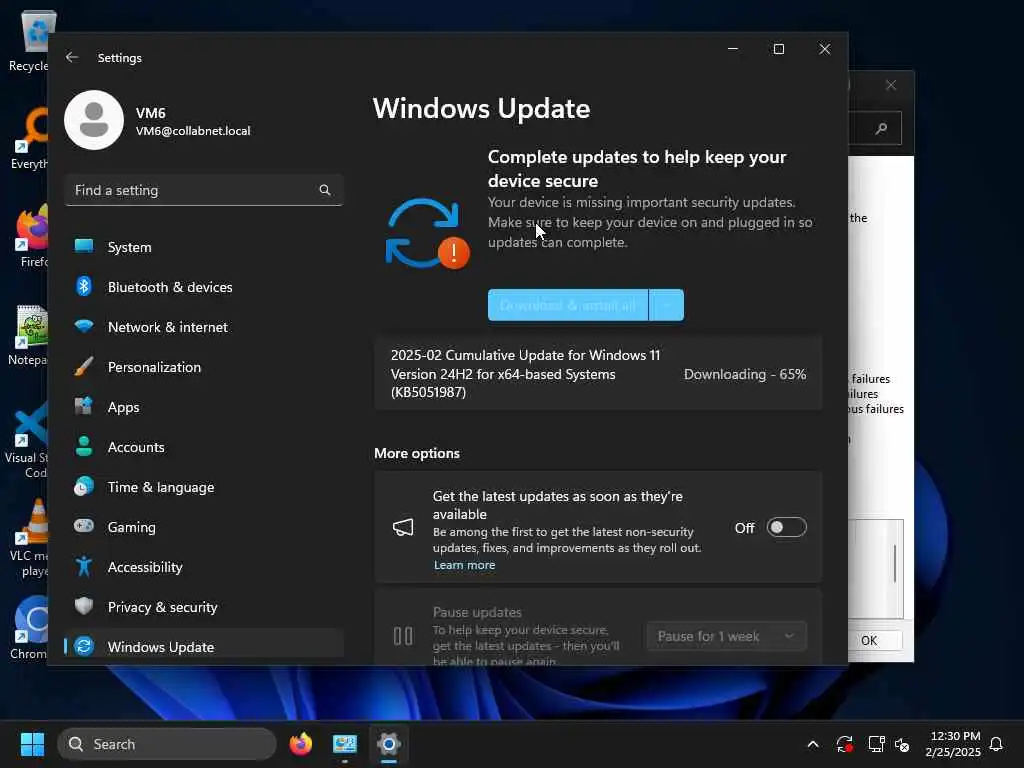
Task: Click the megaphone icon for latest updates
Action: (403, 527)
